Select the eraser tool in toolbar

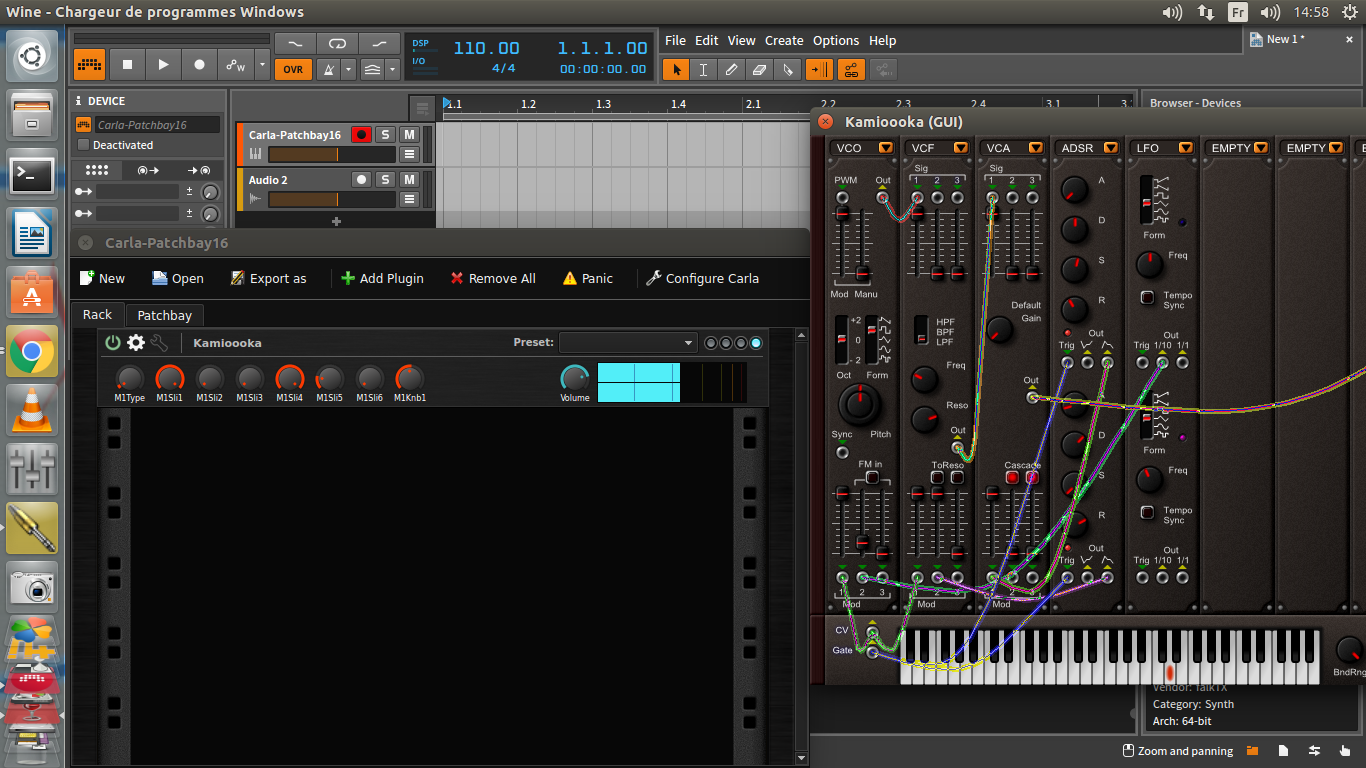(759, 69)
